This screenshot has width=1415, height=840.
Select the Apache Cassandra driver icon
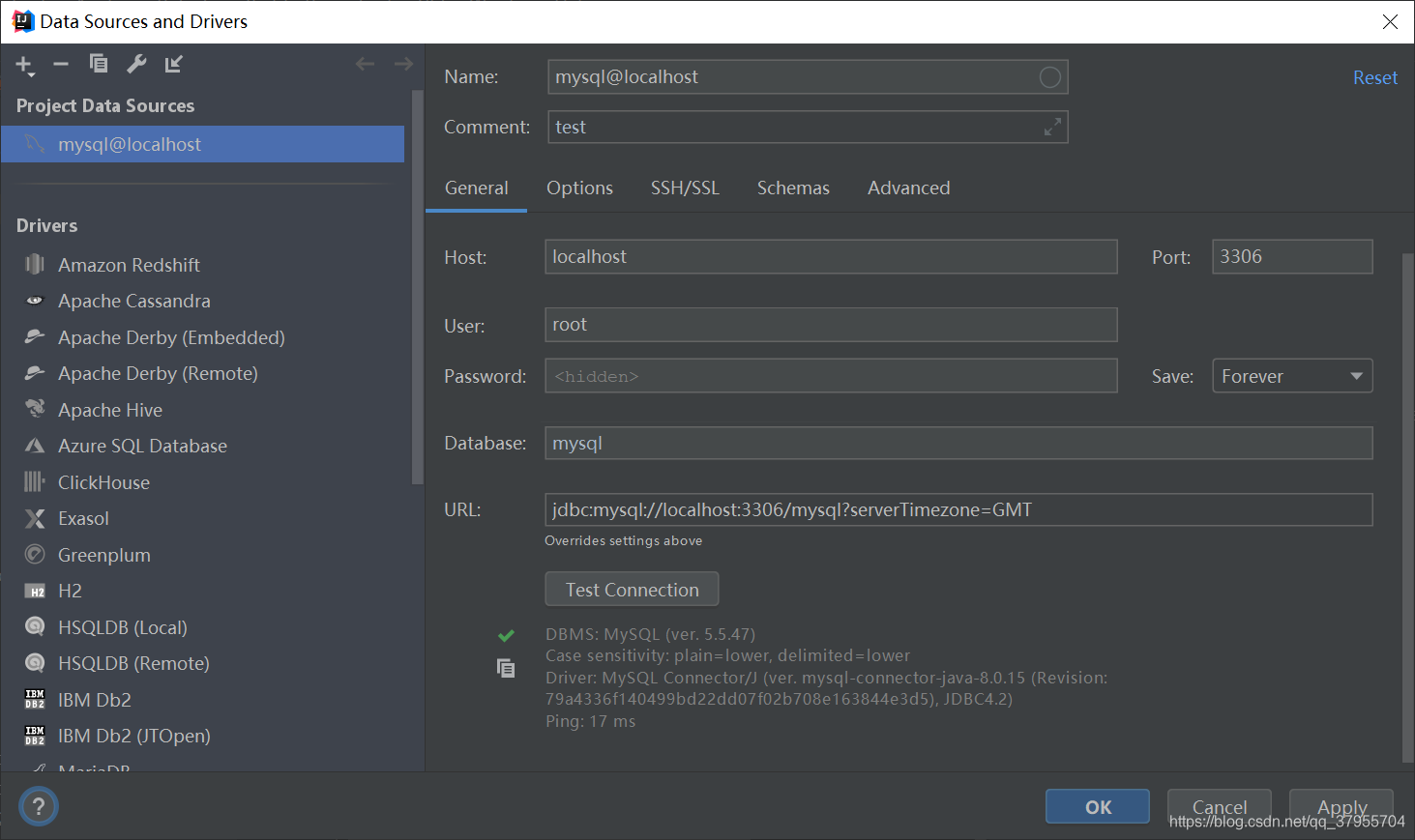(35, 301)
